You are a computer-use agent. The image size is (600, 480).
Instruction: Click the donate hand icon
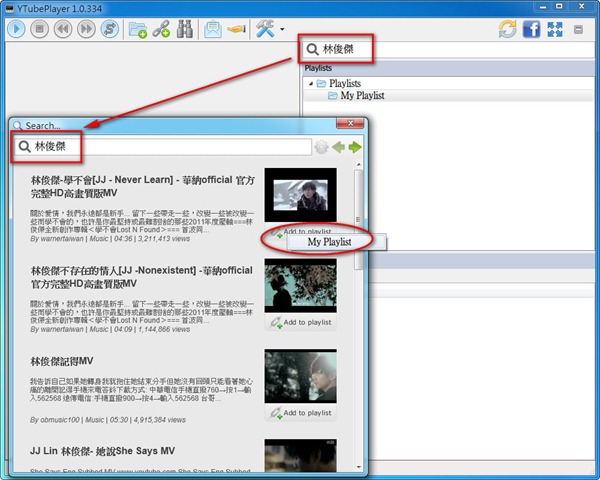[x=236, y=29]
